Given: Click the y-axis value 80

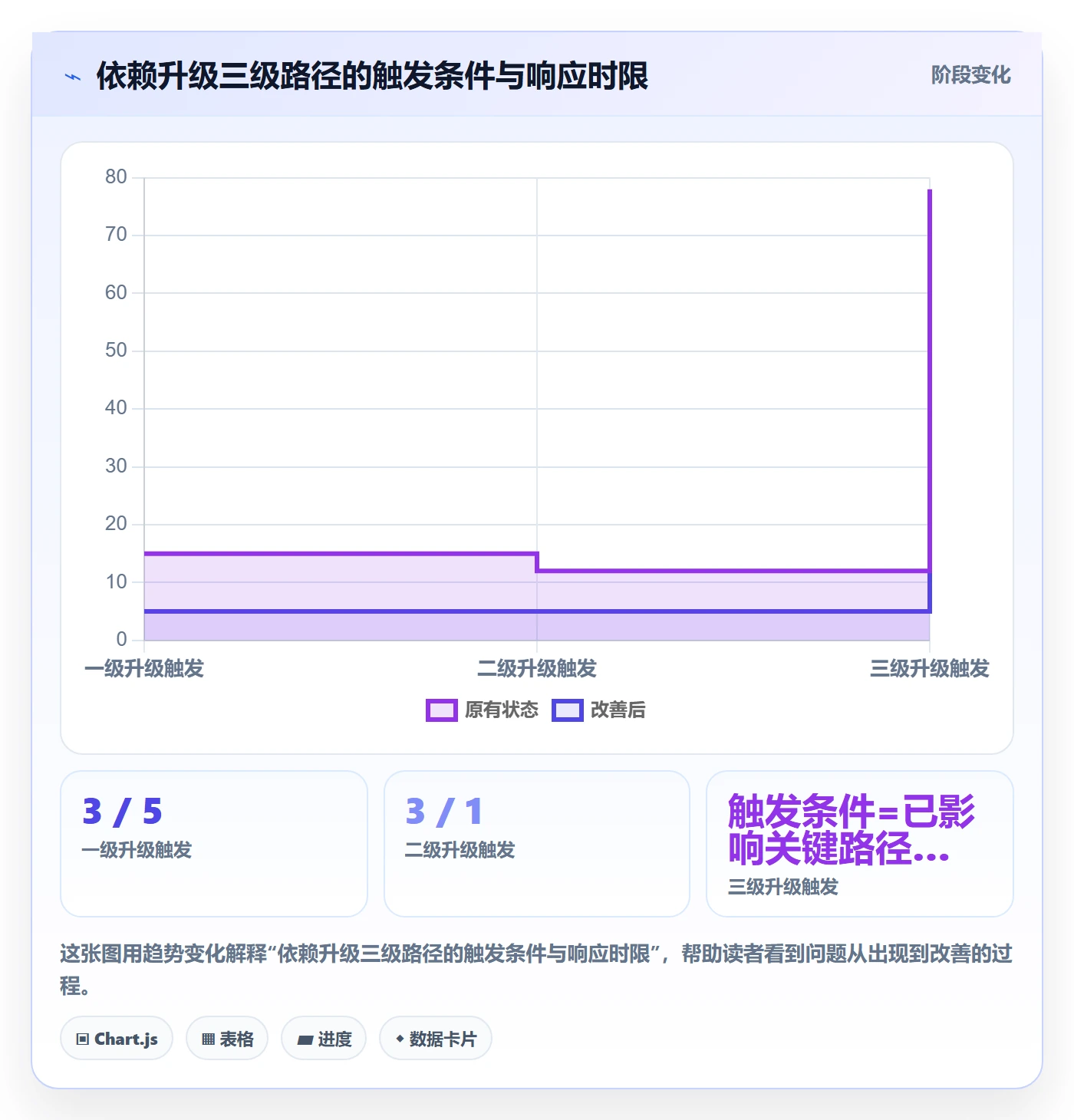Looking at the screenshot, I should coord(116,177).
